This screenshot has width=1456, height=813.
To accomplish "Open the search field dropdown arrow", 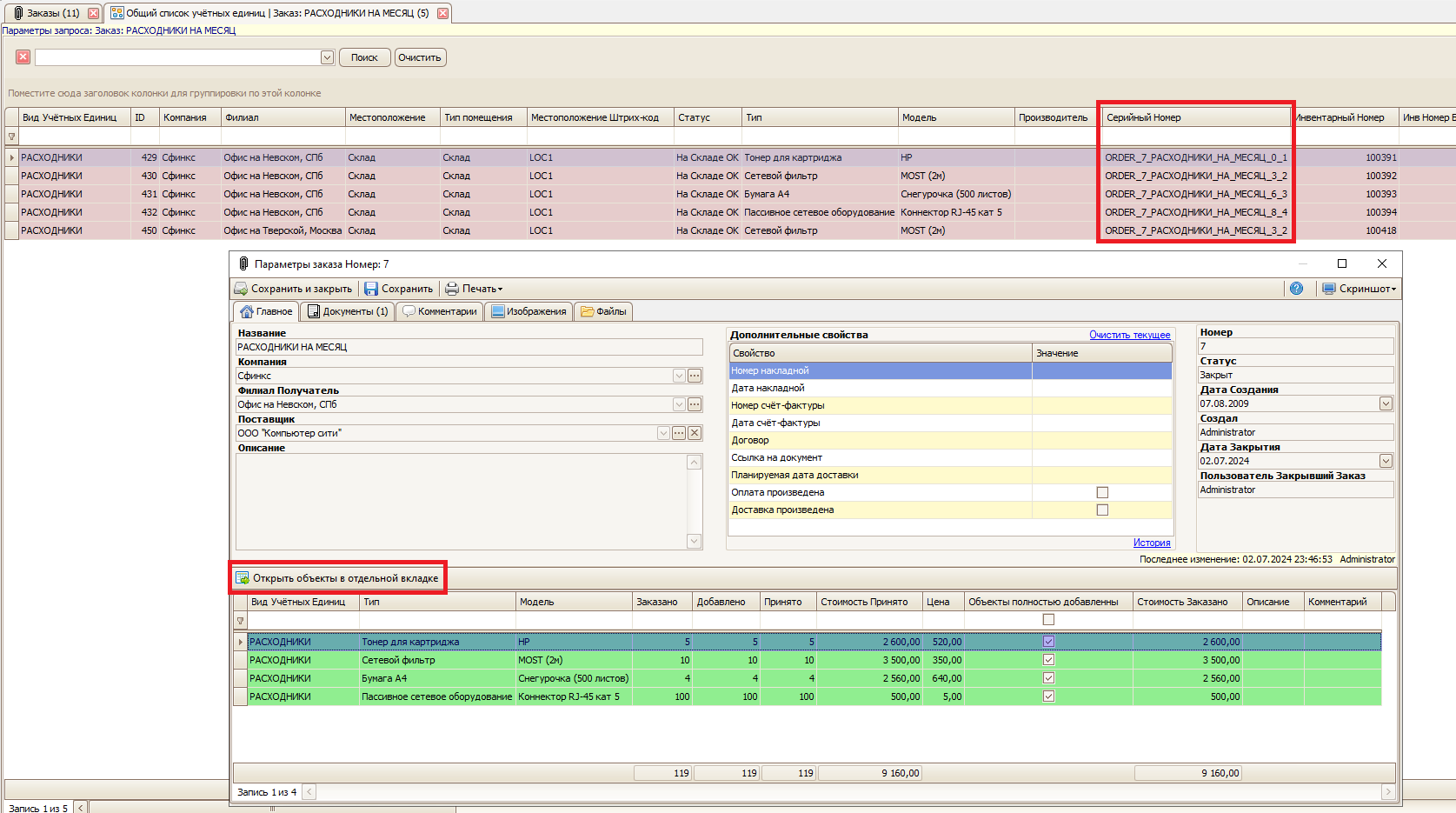I will point(327,57).
